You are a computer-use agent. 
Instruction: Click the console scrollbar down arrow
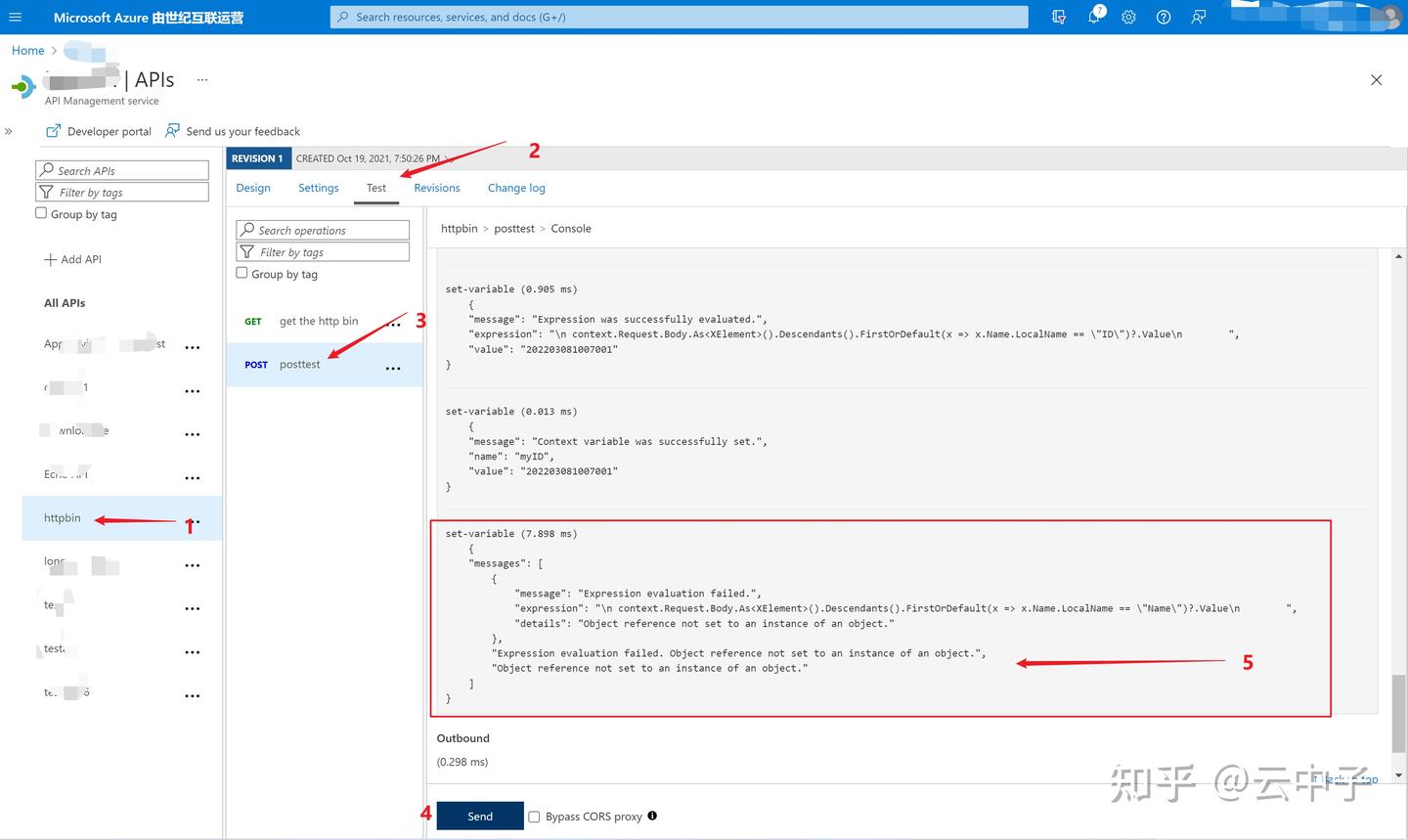click(x=1398, y=774)
